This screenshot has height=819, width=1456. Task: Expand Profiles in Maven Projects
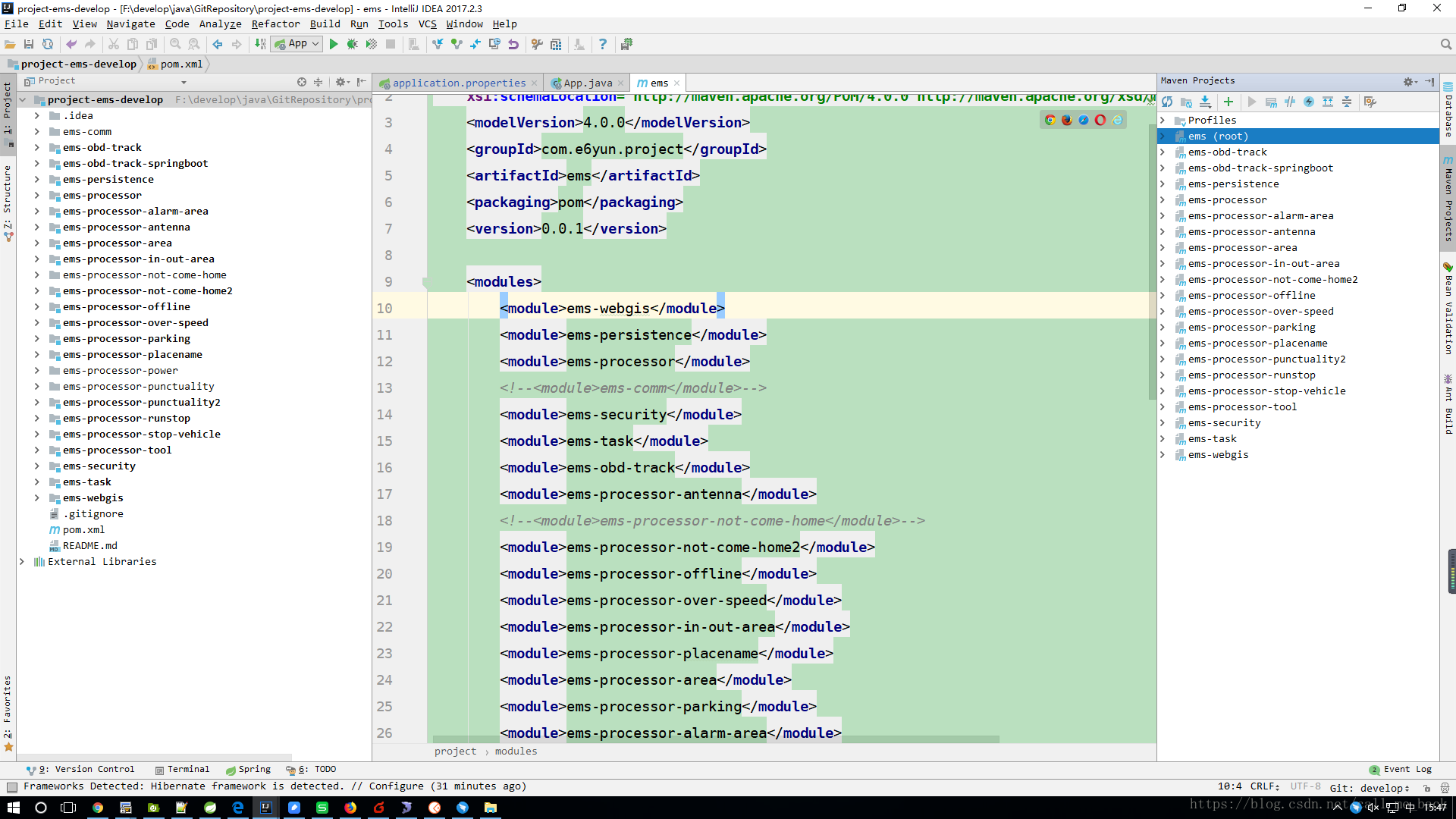1163,120
